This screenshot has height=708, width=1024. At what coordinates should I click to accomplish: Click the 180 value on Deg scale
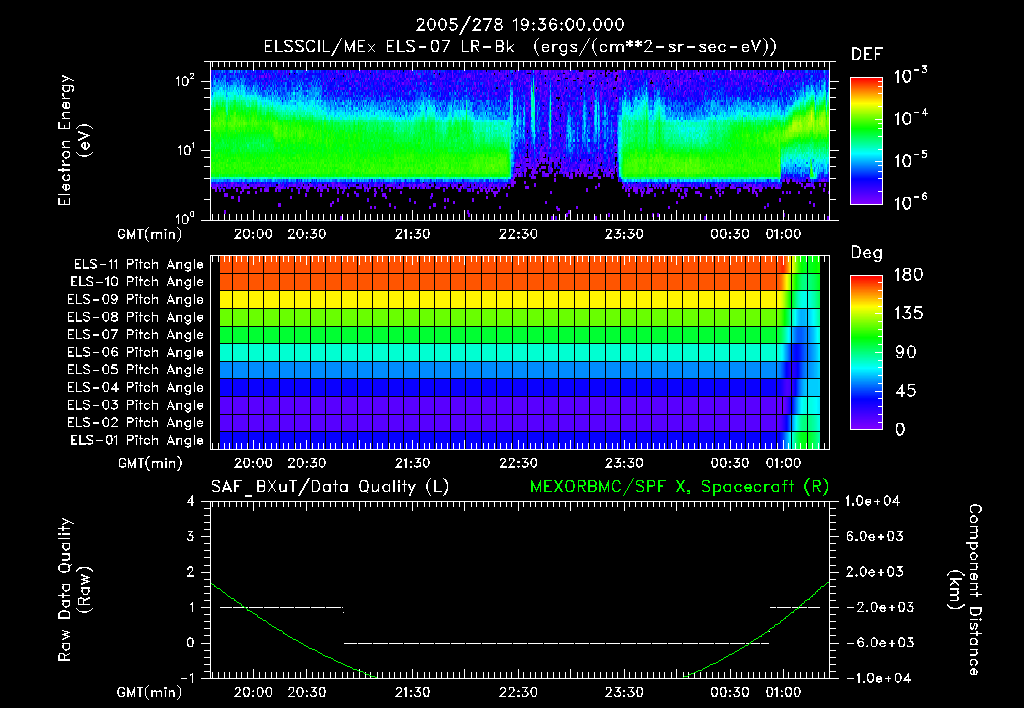908,275
